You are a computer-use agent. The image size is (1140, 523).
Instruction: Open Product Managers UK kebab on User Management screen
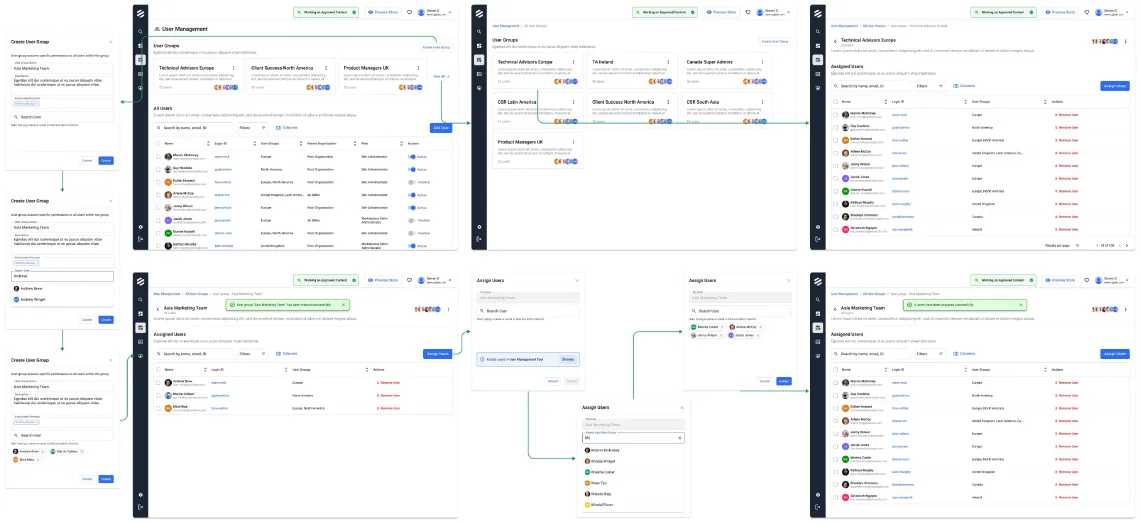[419, 68]
